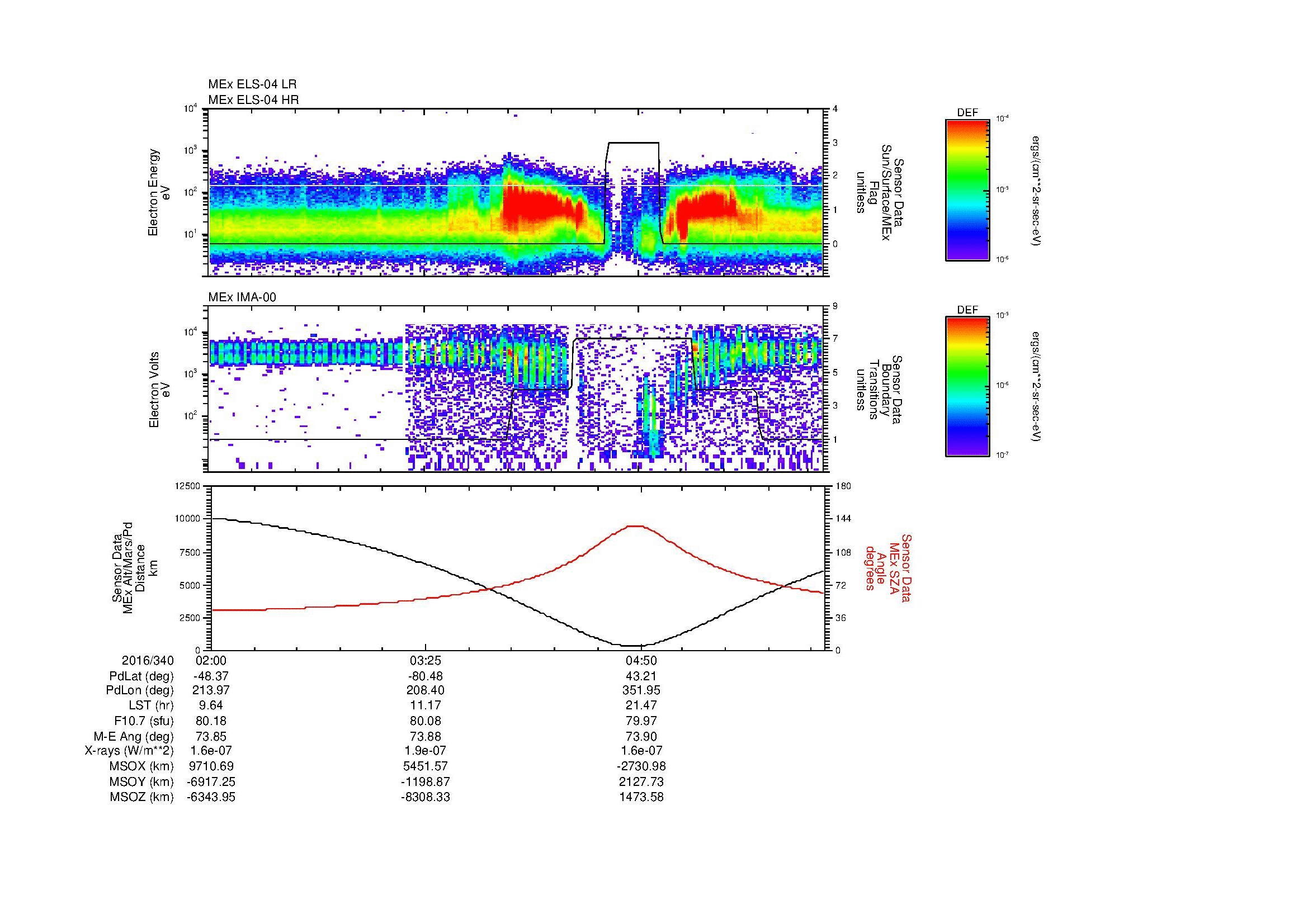Select the LST value '9.64'
The width and height of the screenshot is (1308, 924).
click(x=211, y=705)
